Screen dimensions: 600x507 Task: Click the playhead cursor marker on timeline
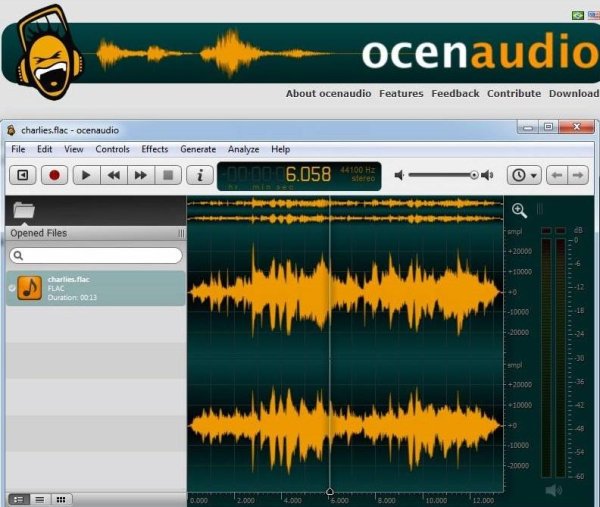(329, 491)
